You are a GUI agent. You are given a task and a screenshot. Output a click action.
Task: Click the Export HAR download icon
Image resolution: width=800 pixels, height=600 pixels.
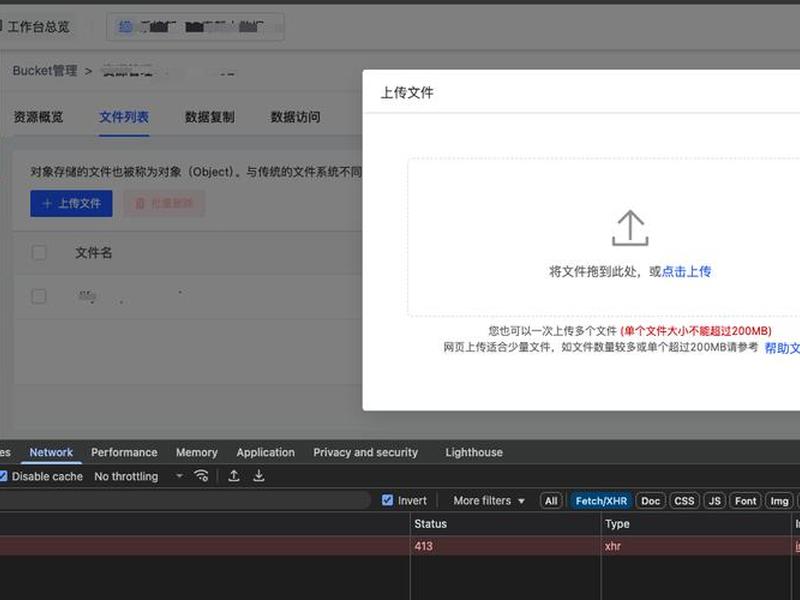pyautogui.click(x=259, y=476)
